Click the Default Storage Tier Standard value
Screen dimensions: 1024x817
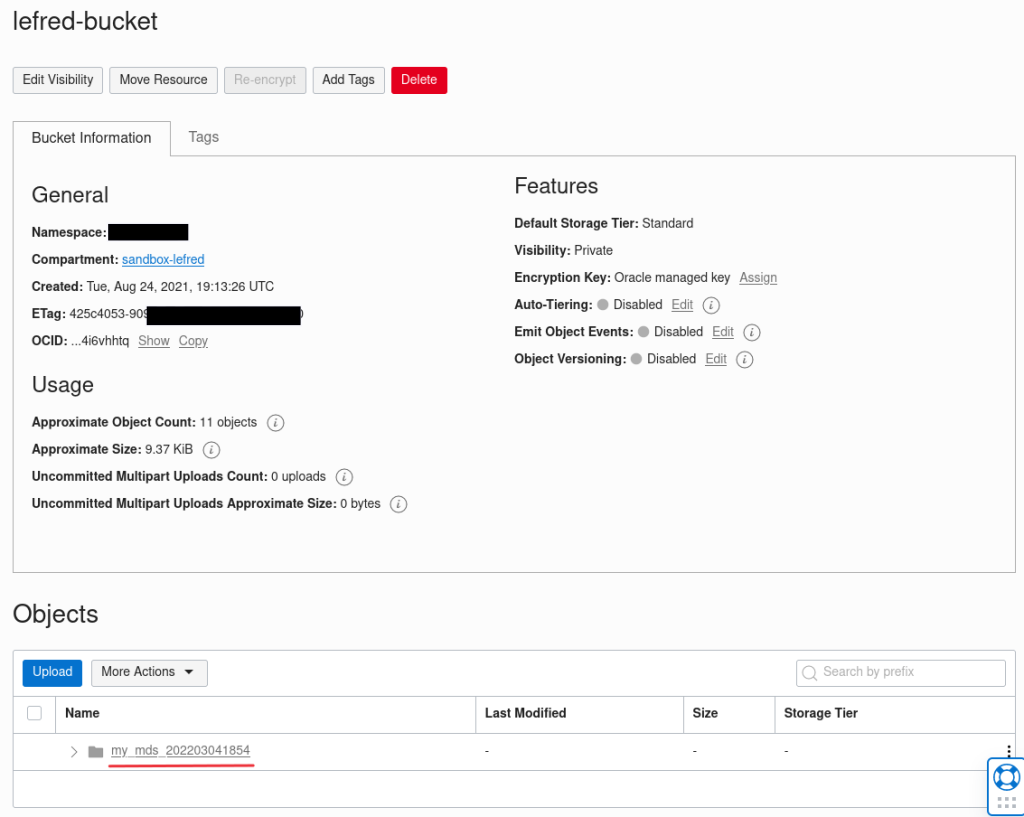tap(667, 223)
